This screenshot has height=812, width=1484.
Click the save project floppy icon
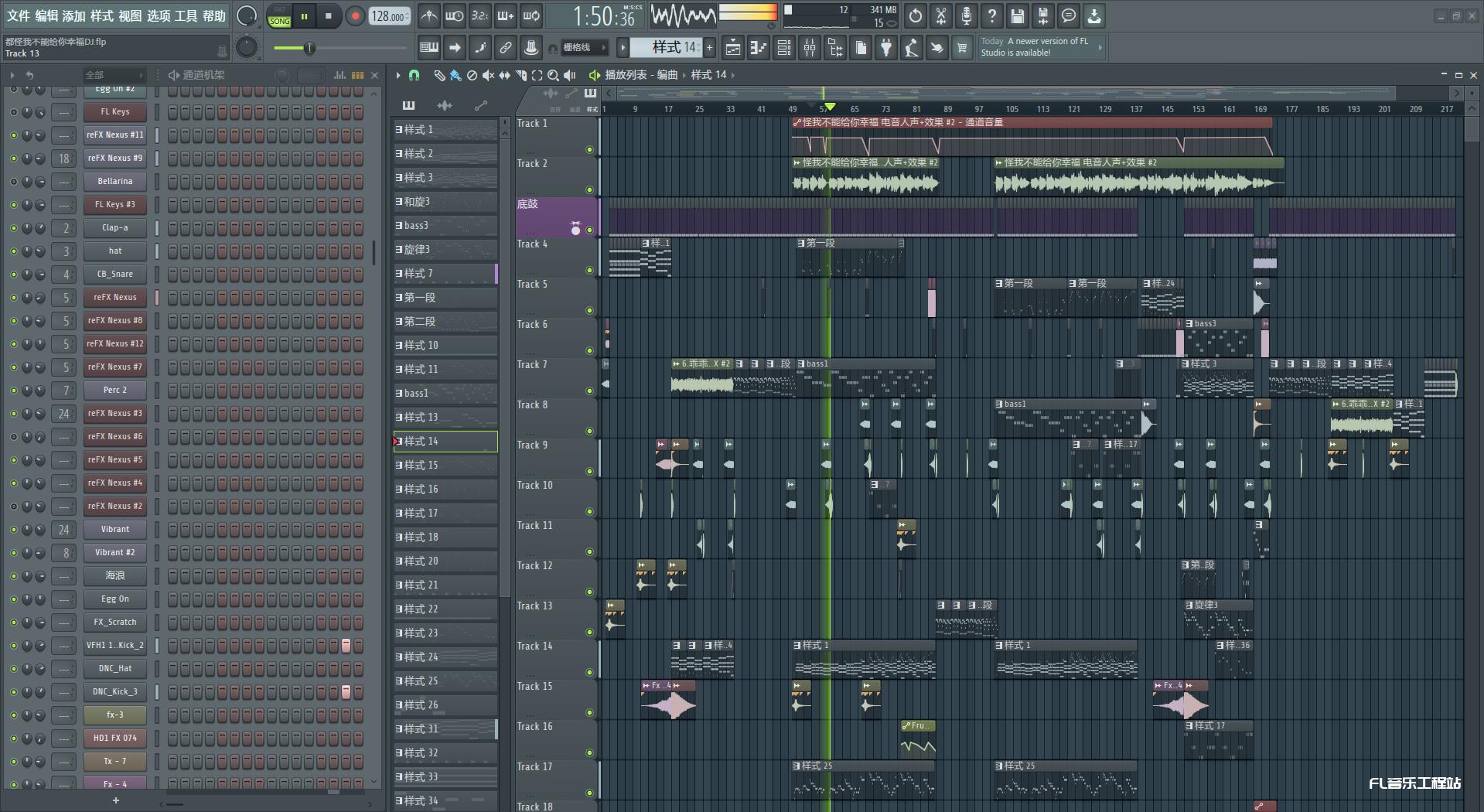[x=1018, y=15]
